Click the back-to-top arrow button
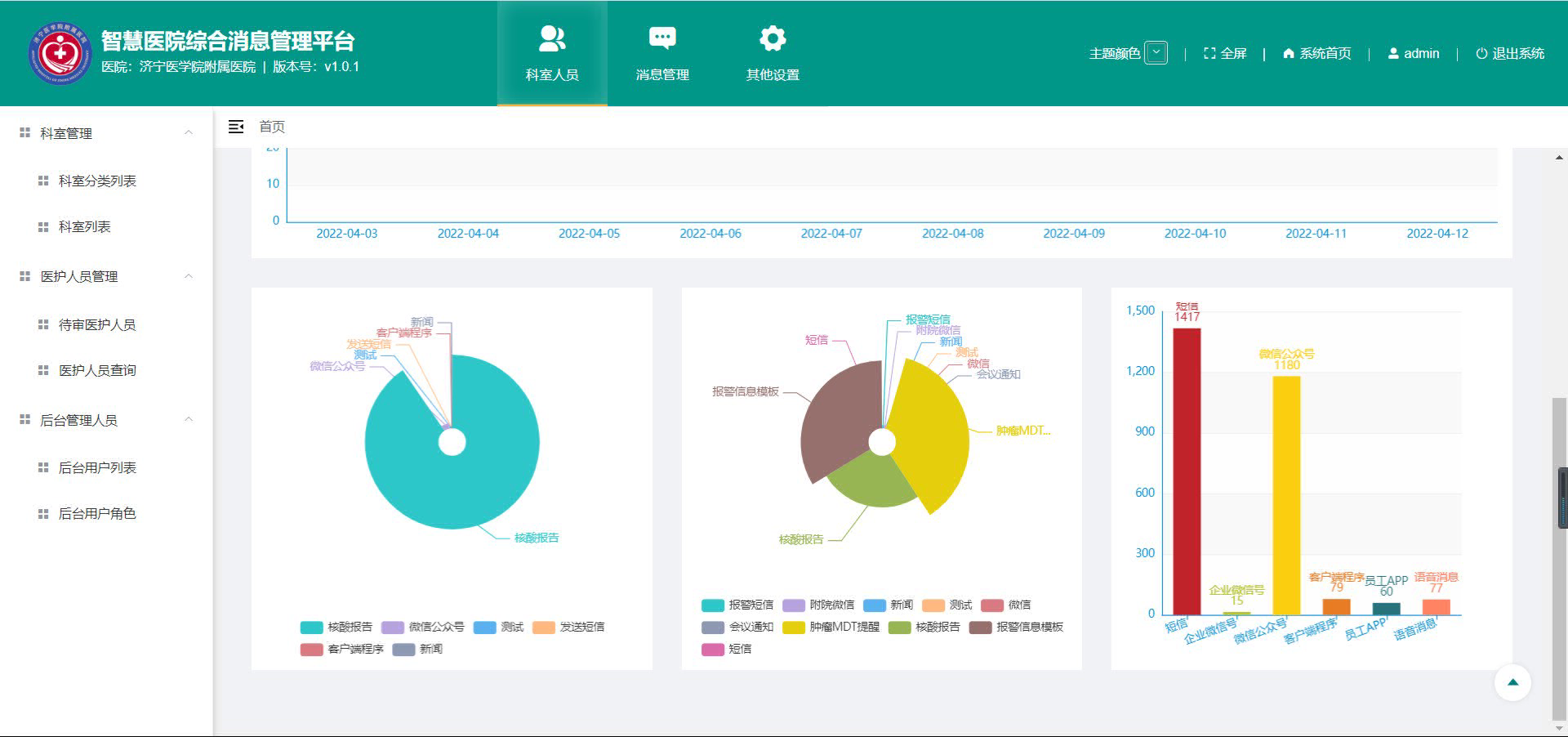The image size is (1568, 737). (1512, 682)
